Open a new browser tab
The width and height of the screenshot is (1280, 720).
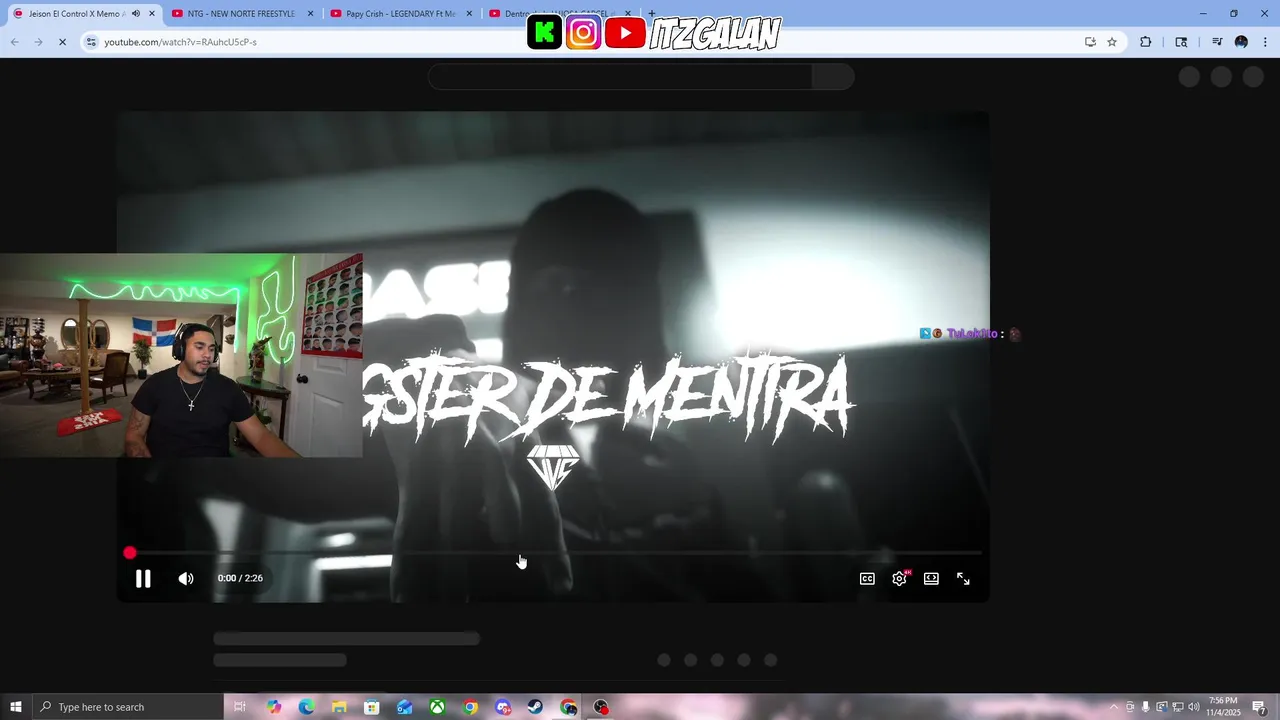pos(652,14)
